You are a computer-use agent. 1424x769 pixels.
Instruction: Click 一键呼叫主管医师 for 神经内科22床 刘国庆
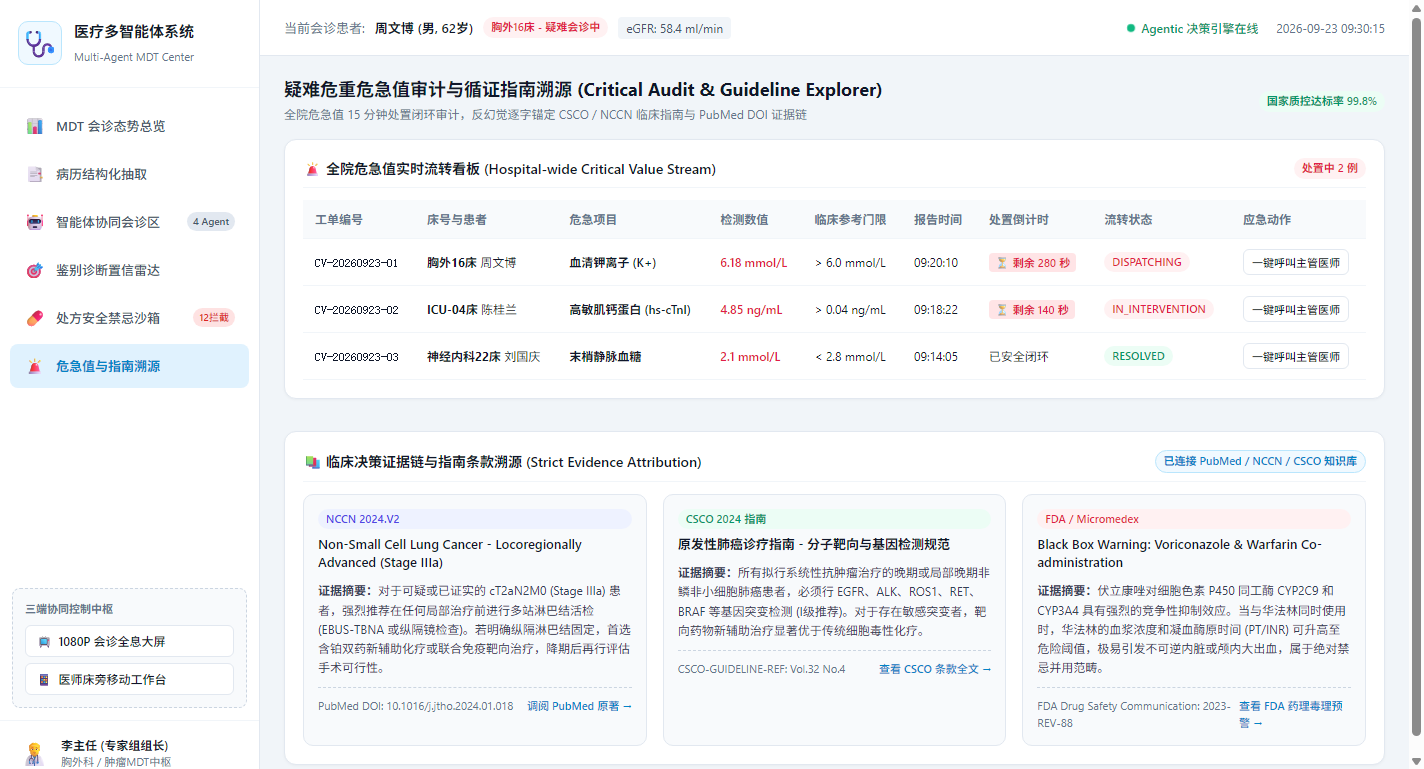point(1295,356)
